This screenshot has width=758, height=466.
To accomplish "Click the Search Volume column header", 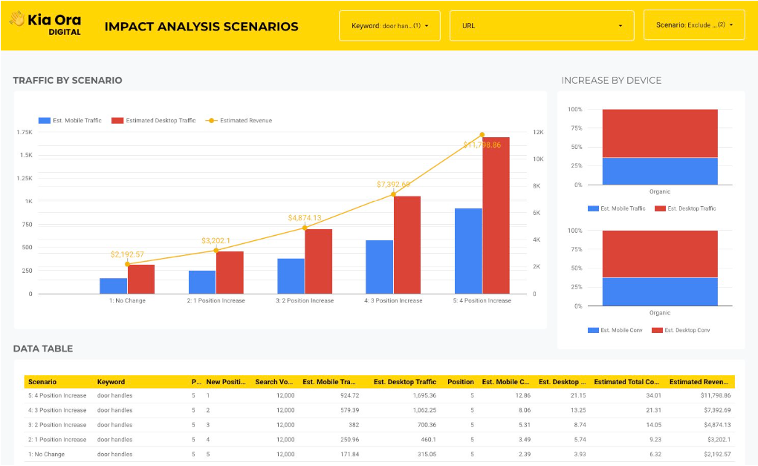I will coord(274,381).
